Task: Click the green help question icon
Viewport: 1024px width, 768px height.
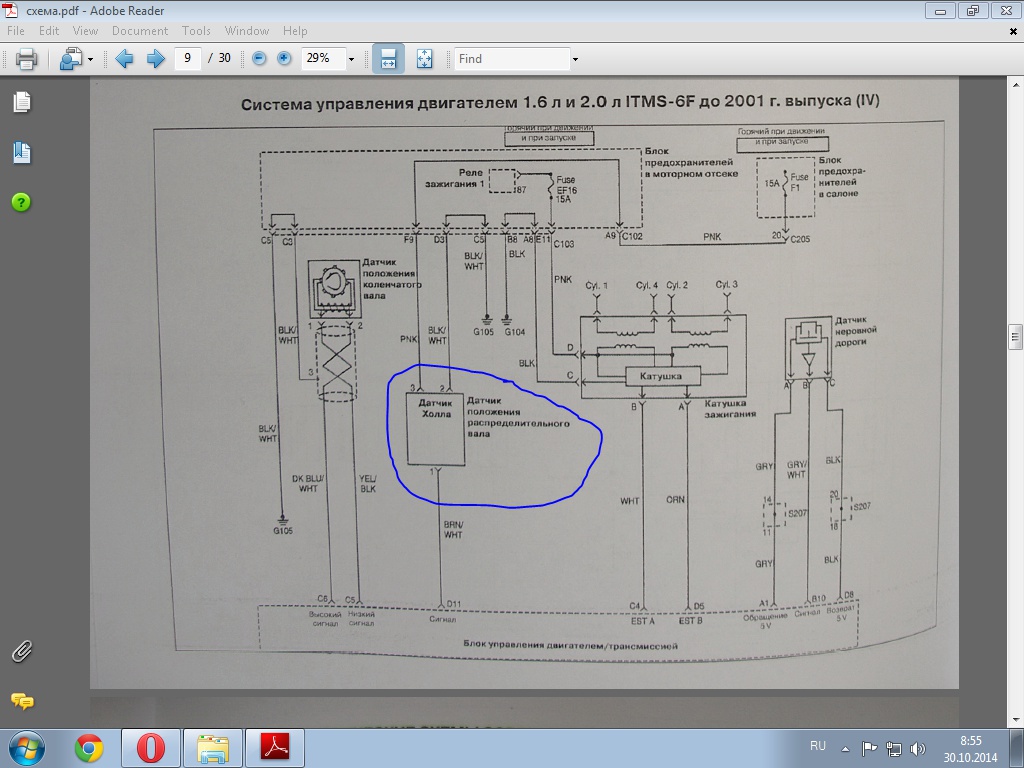Action: 21,202
